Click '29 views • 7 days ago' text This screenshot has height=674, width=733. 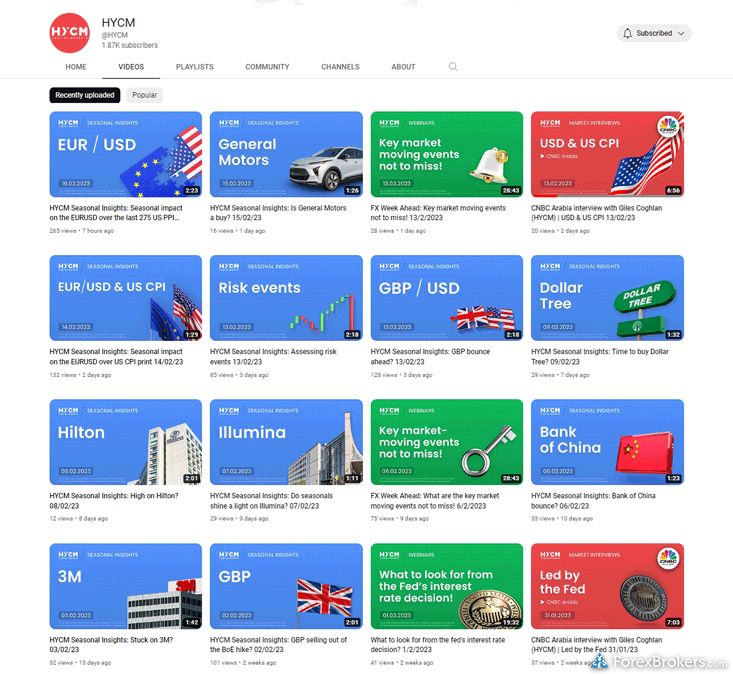tap(560, 375)
